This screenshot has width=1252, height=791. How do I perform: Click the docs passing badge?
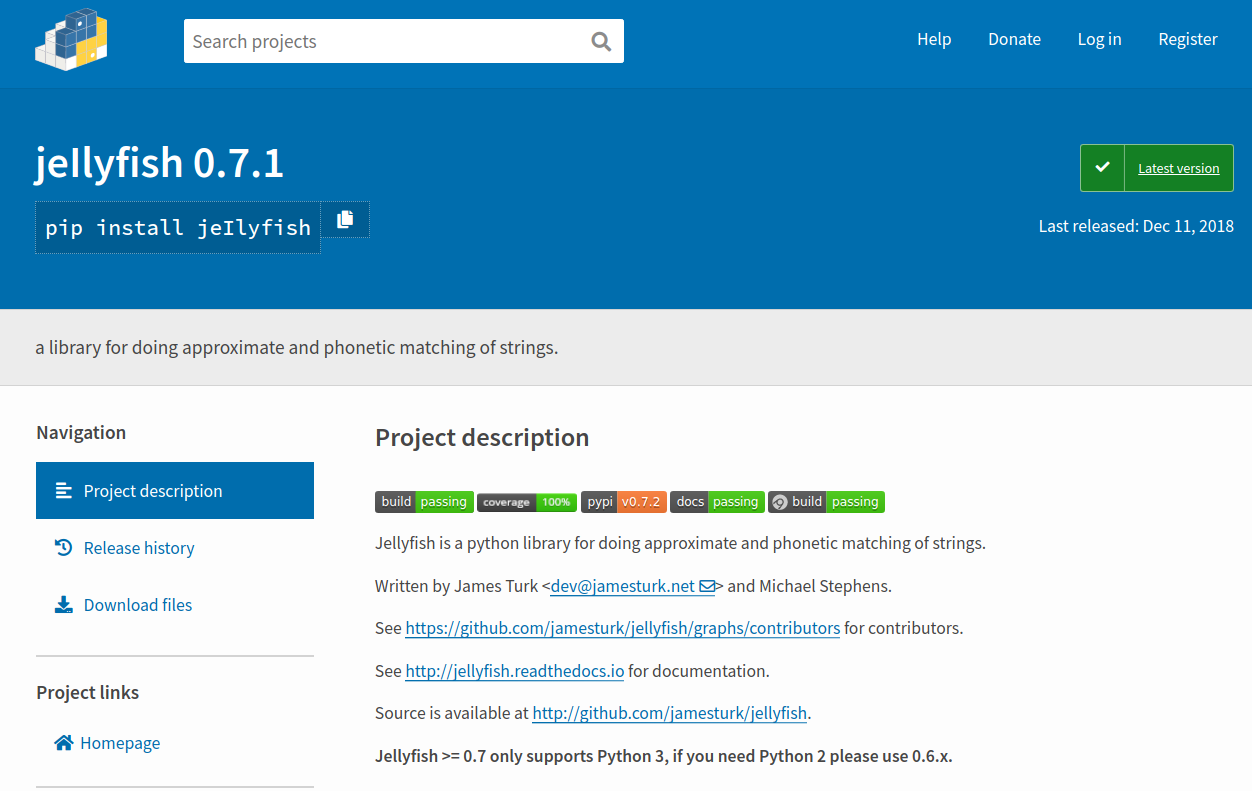[x=717, y=502]
